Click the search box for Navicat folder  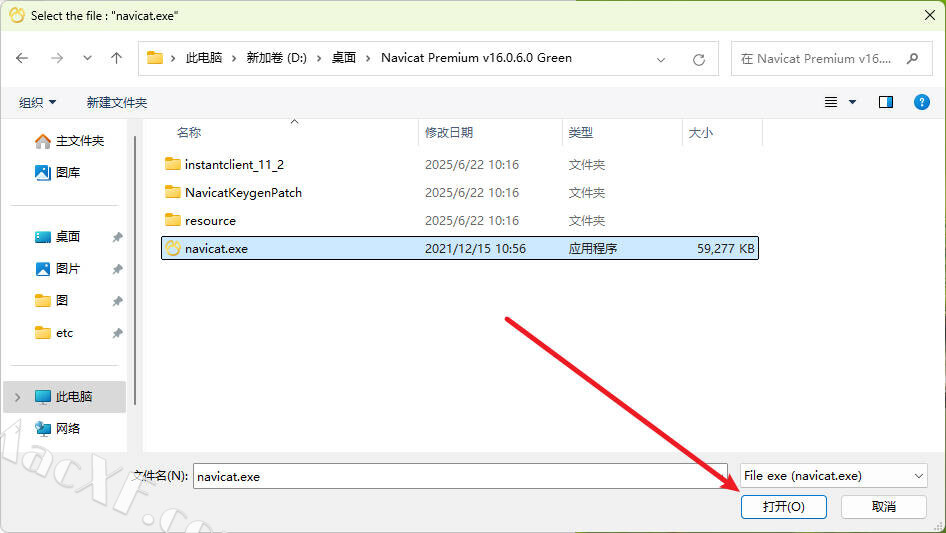(x=832, y=59)
